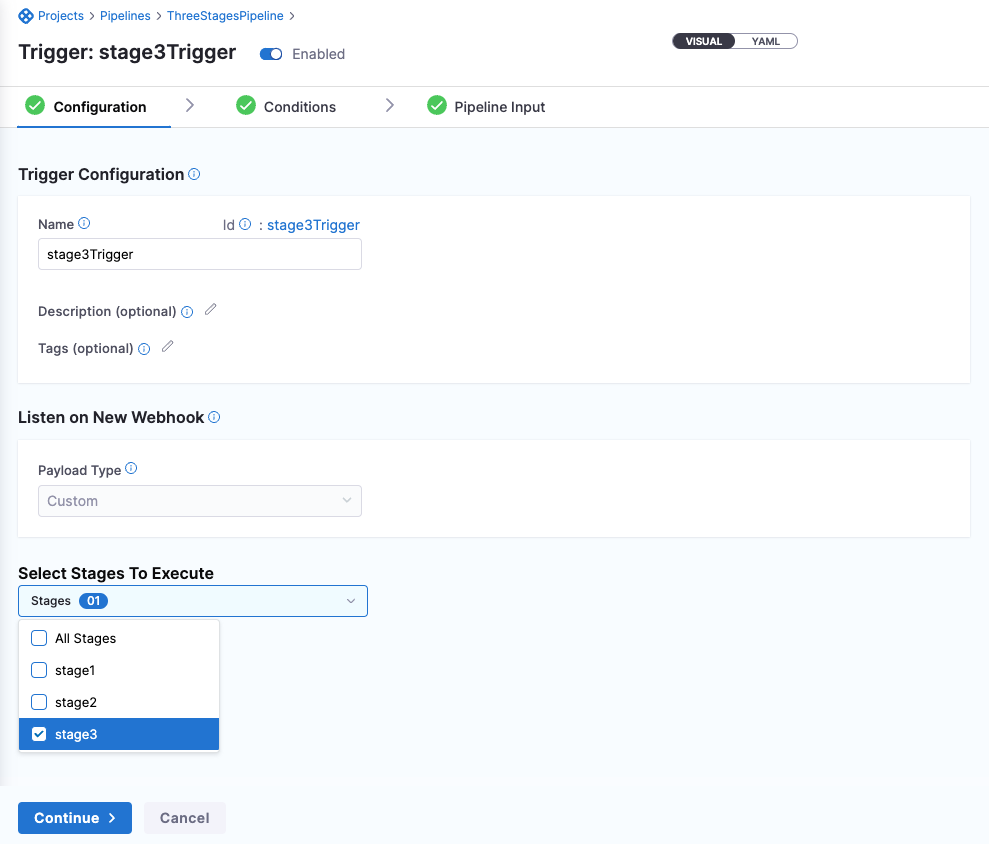Switch to the Conditions tab
Image resolution: width=989 pixels, height=844 pixels.
(x=299, y=107)
